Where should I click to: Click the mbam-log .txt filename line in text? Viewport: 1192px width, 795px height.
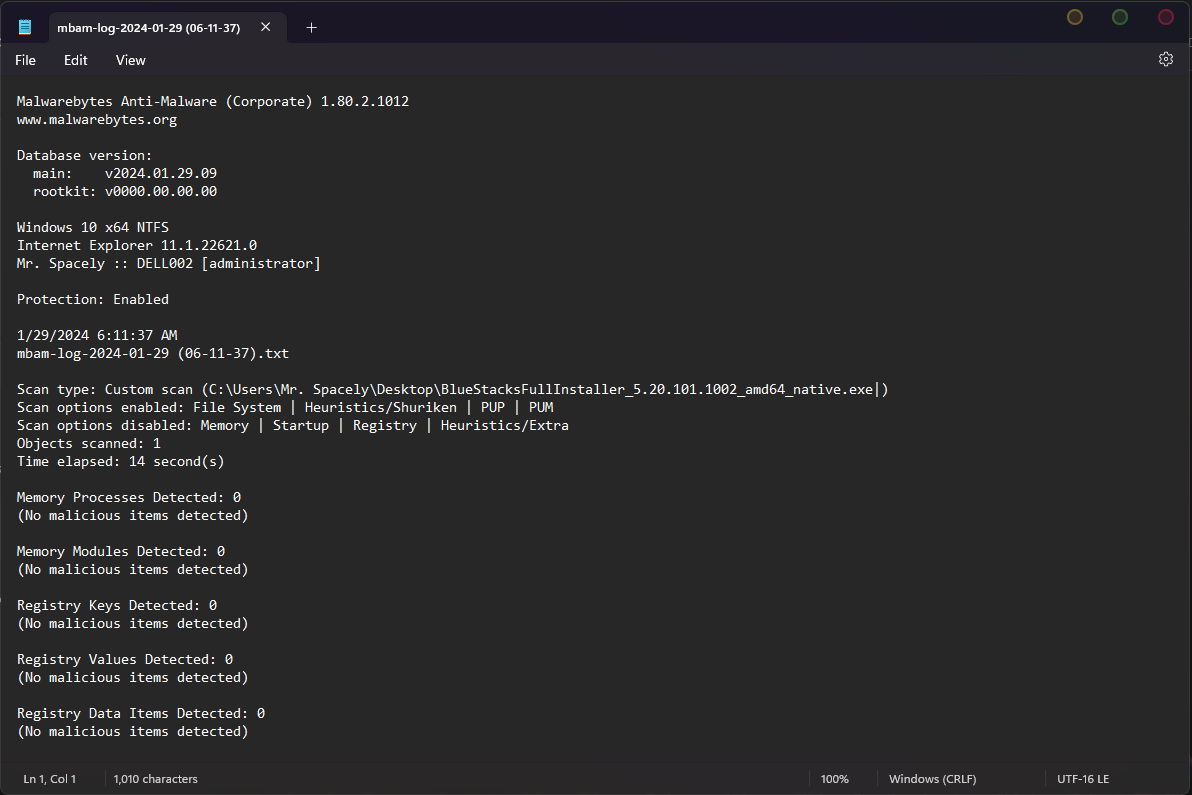(x=153, y=353)
